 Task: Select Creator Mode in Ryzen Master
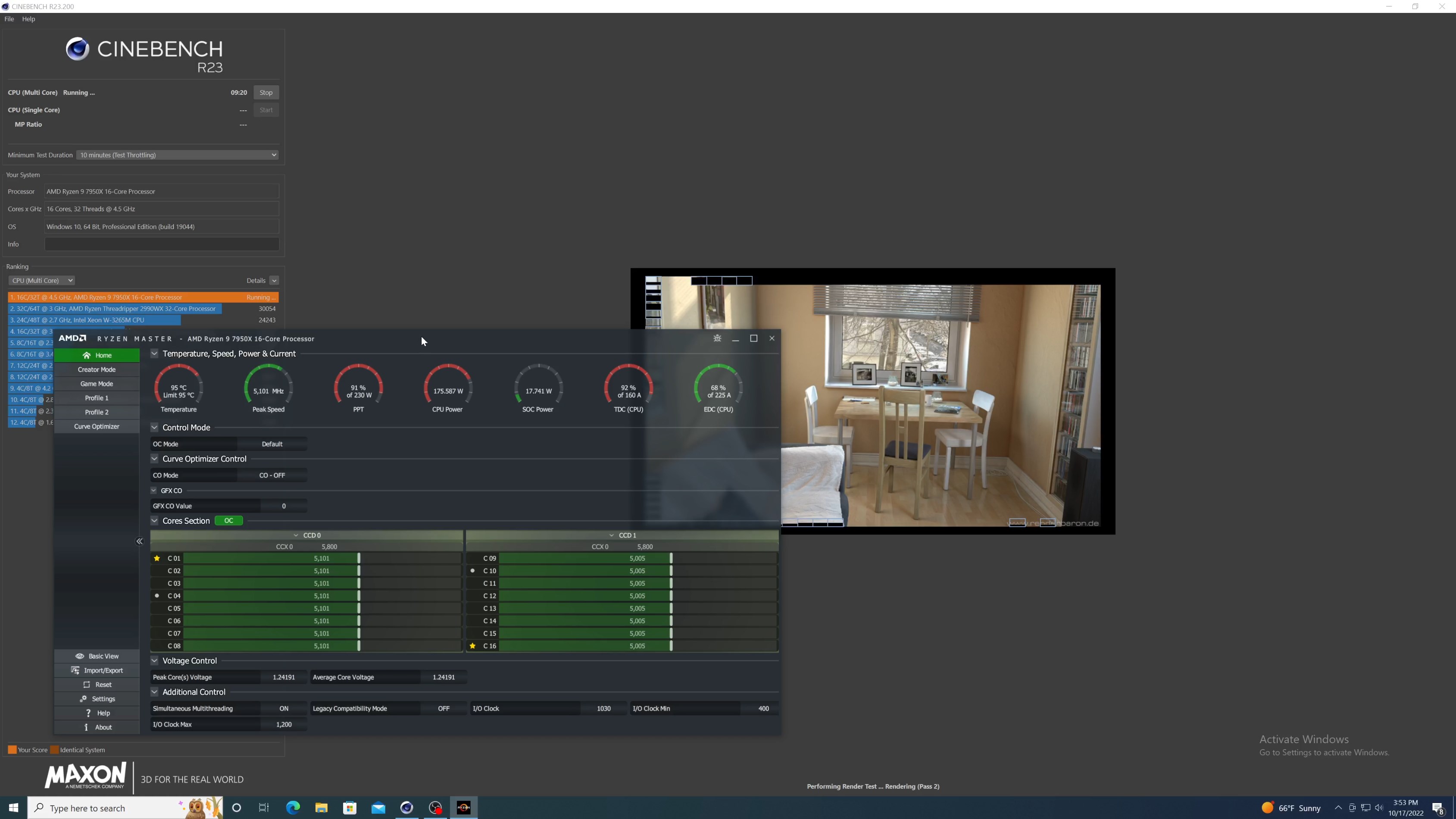(97, 370)
